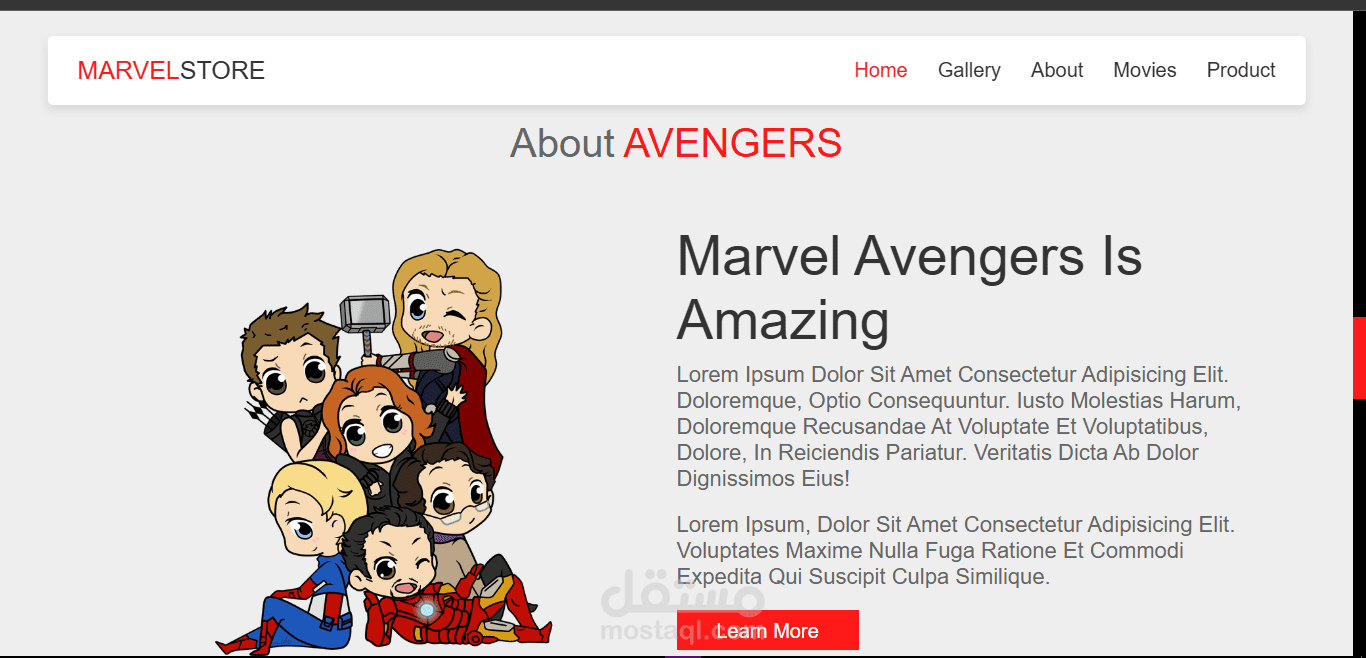Select About in the navigation bar
Viewport: 1366px width, 658px height.
(1057, 70)
